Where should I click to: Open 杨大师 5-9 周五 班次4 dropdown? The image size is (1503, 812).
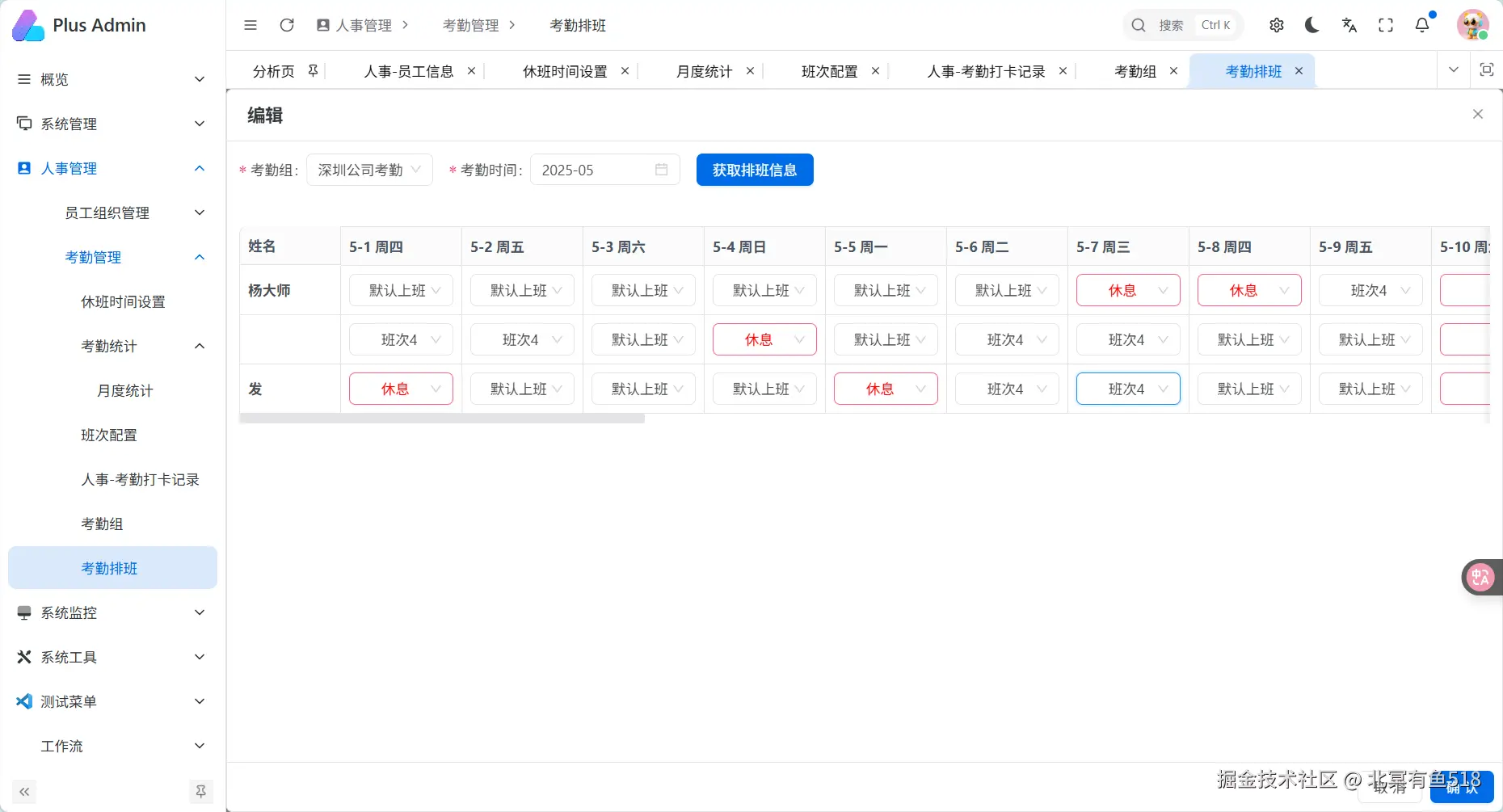(1370, 290)
